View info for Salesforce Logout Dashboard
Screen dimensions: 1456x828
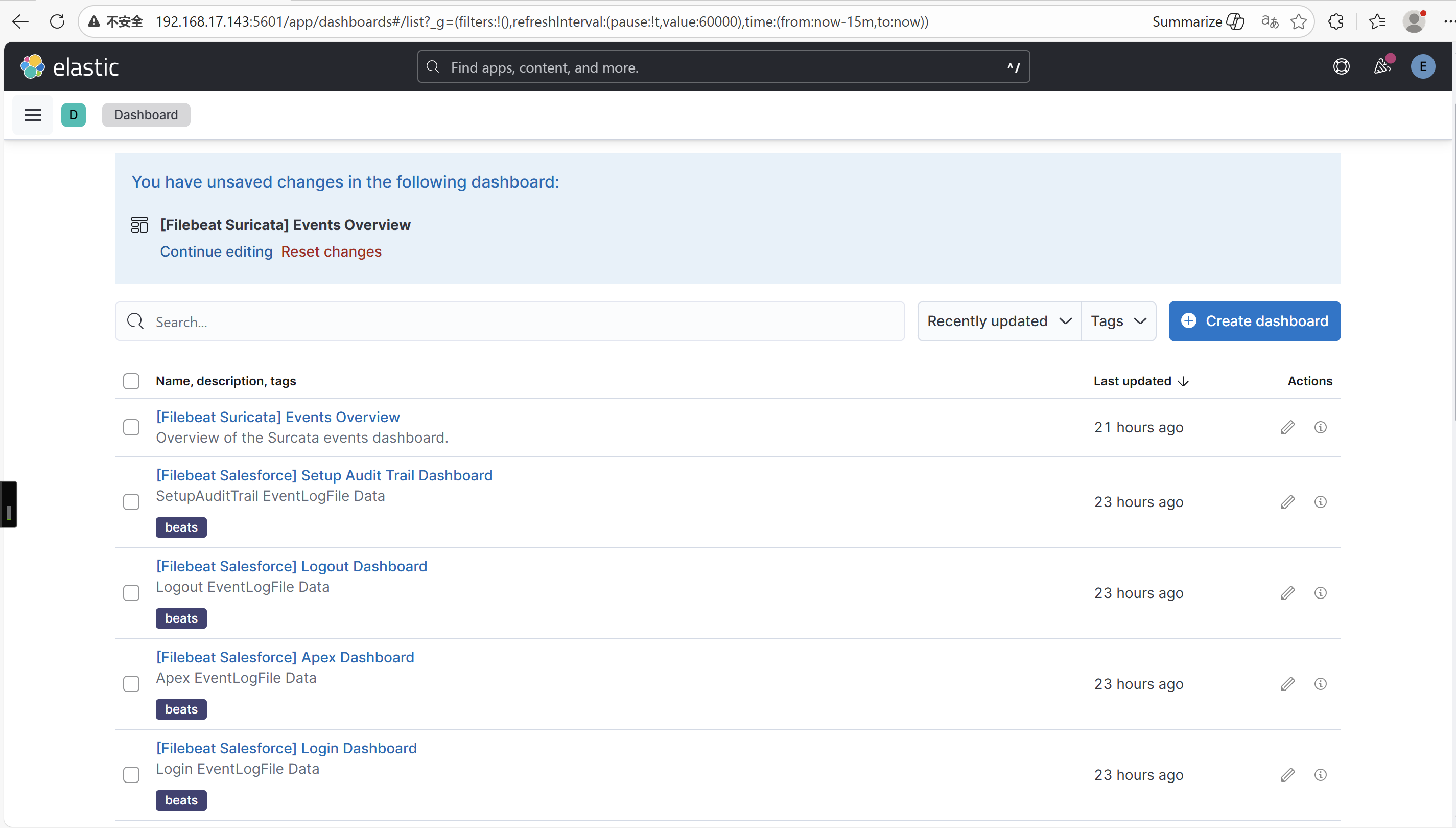(1320, 593)
